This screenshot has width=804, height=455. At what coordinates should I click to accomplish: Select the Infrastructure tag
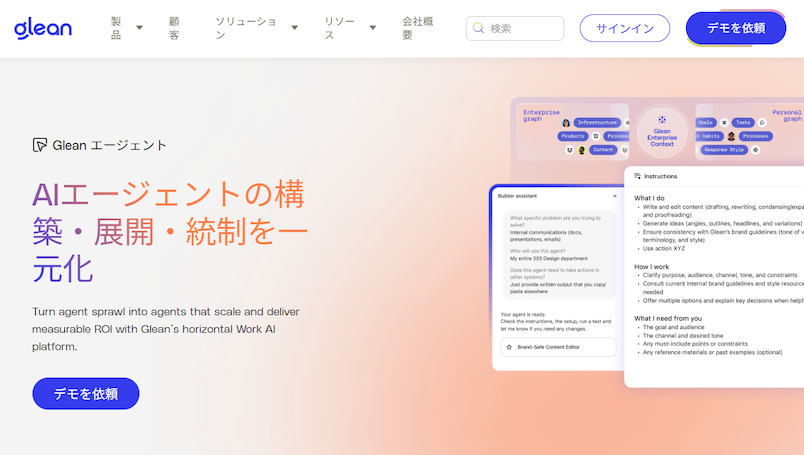click(597, 123)
